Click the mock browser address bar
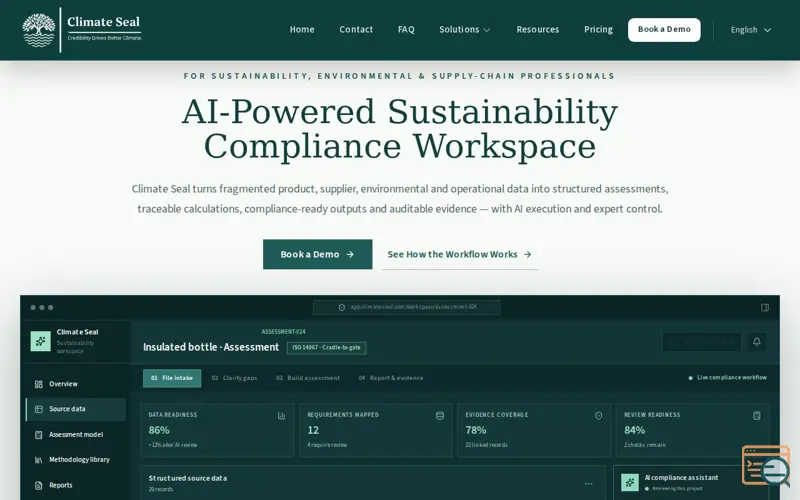The height and width of the screenshot is (500, 800). 407,307
